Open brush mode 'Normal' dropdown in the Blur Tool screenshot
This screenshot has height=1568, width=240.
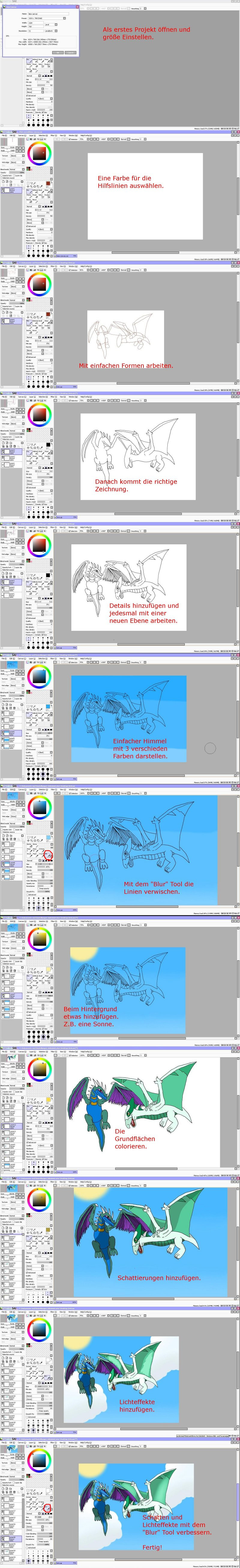pos(34,861)
